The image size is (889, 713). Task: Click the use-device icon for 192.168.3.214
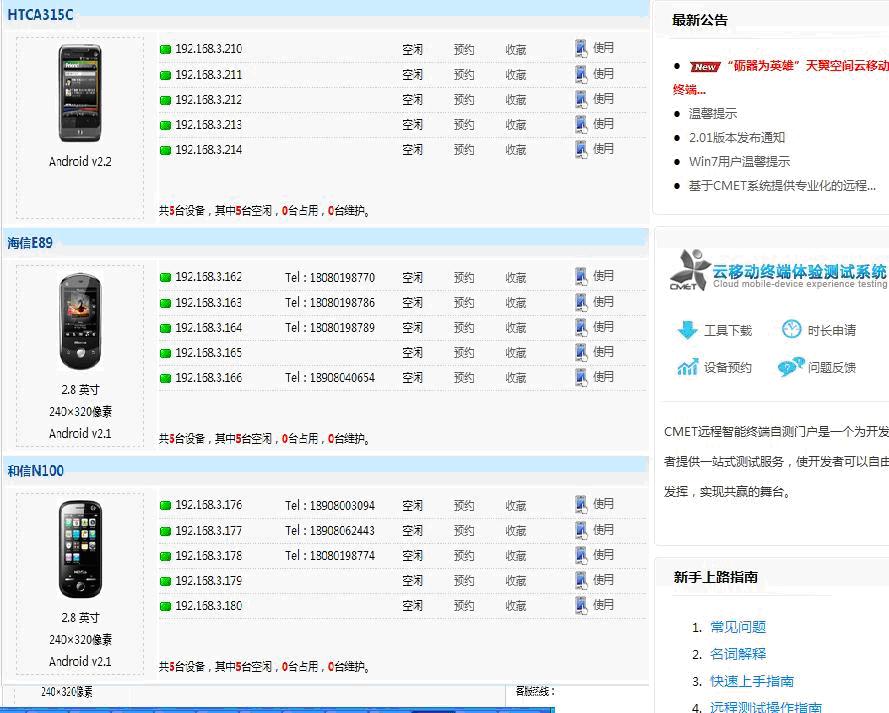click(x=581, y=149)
